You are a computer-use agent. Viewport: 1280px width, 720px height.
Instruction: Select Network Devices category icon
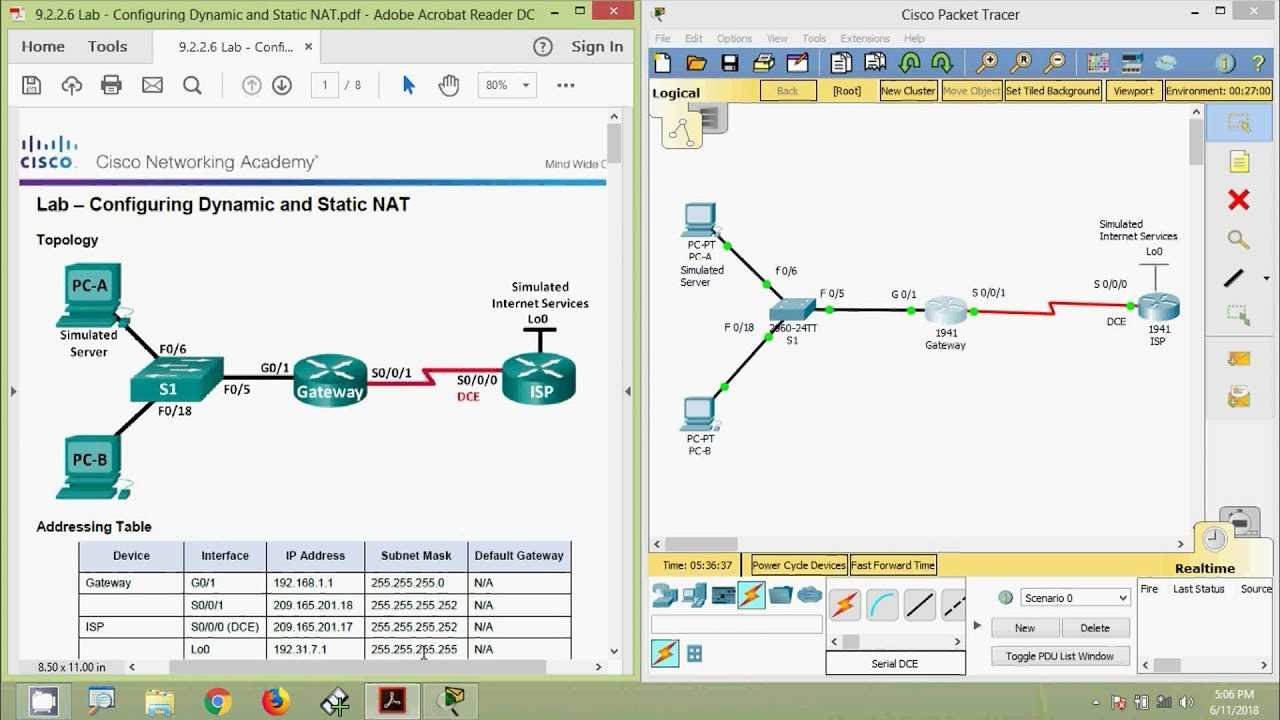pos(665,596)
